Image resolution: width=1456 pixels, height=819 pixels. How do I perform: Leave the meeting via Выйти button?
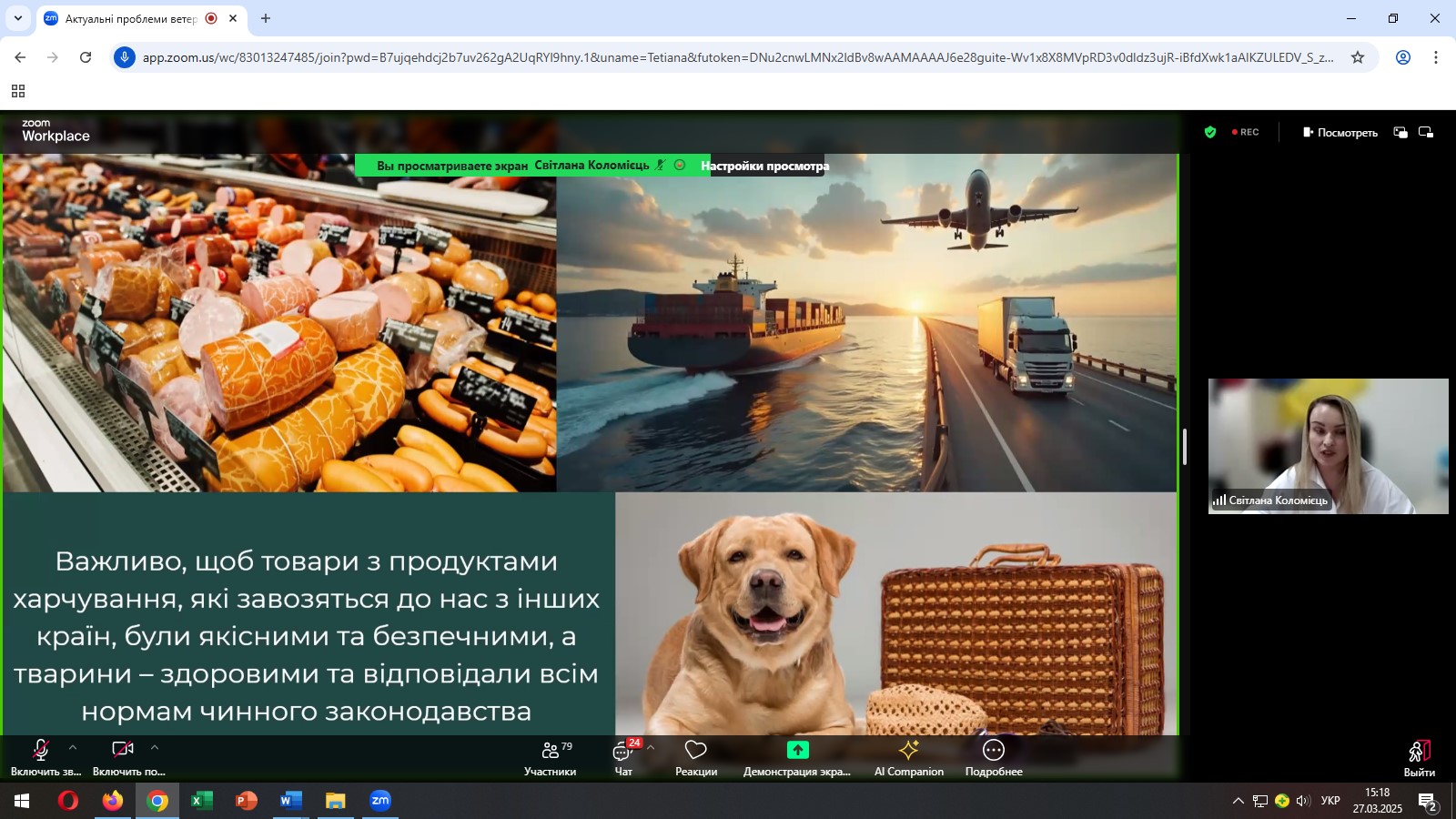point(1419,757)
